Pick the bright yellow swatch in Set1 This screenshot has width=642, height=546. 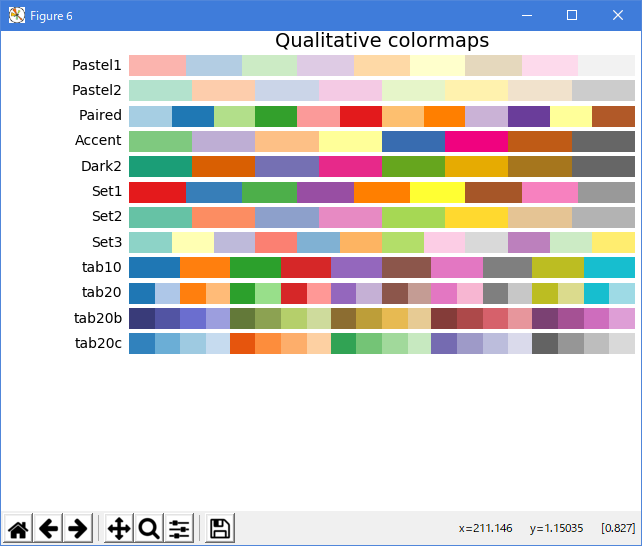pos(437,192)
